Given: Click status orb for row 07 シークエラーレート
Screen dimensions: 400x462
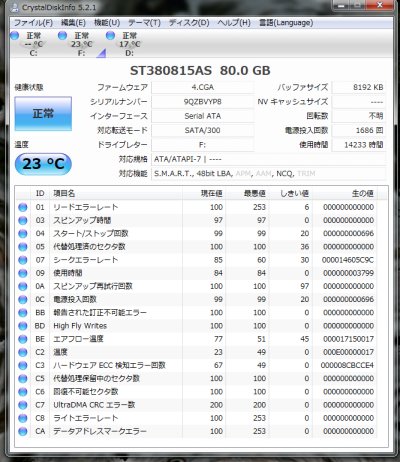Looking at the screenshot, I should 23,260.
